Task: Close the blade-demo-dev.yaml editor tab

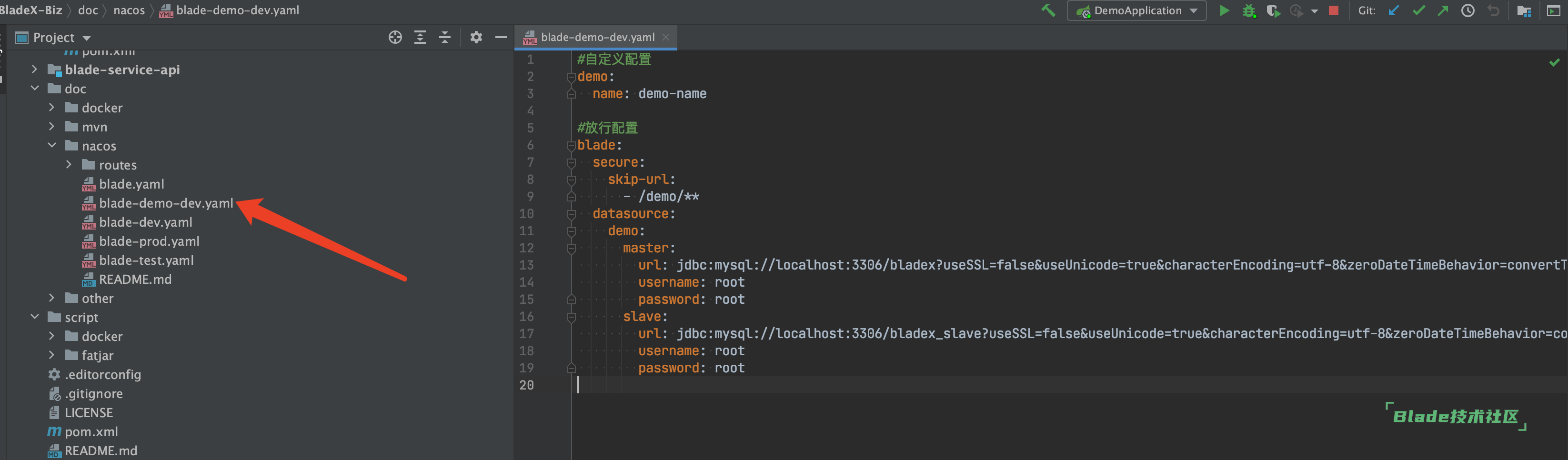Action: point(666,37)
